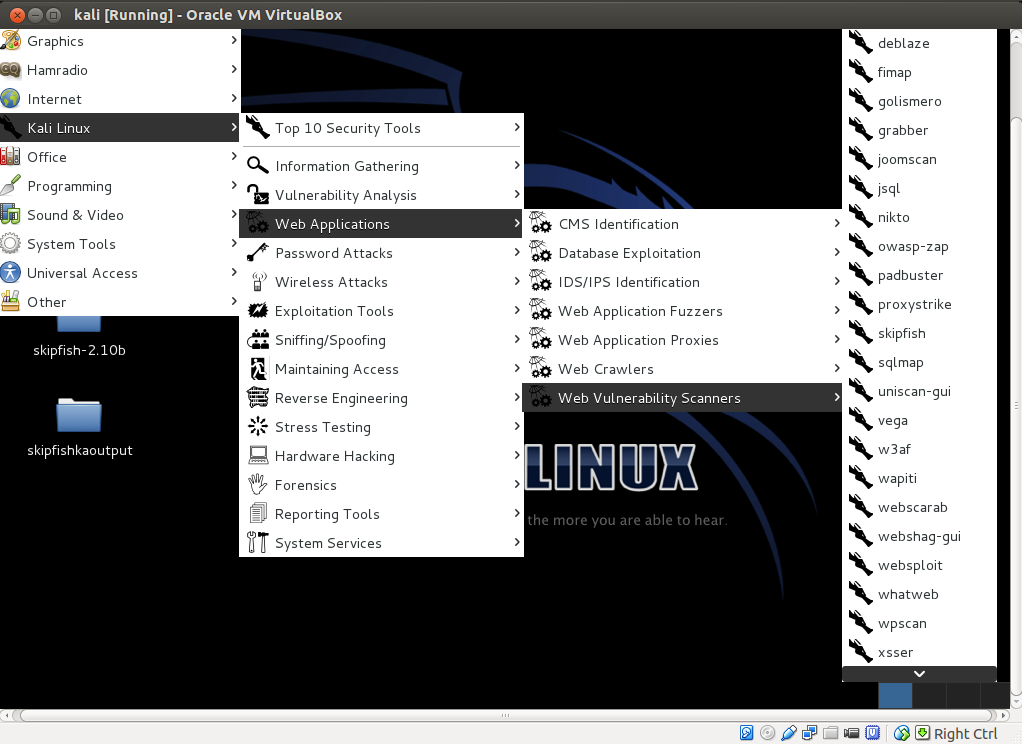Click the scroll-down chevron under xsser
This screenshot has width=1022, height=744.
pyautogui.click(x=919, y=674)
